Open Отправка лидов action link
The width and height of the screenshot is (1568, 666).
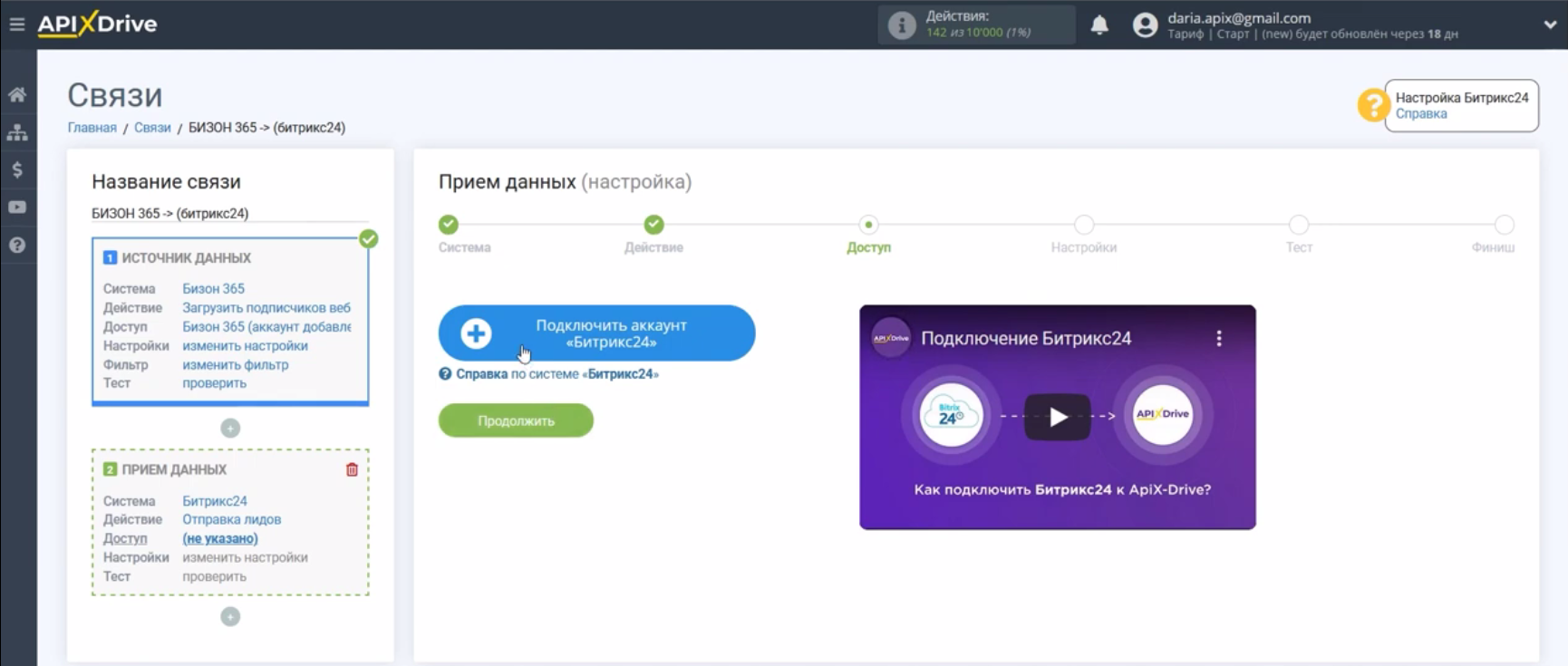point(232,519)
